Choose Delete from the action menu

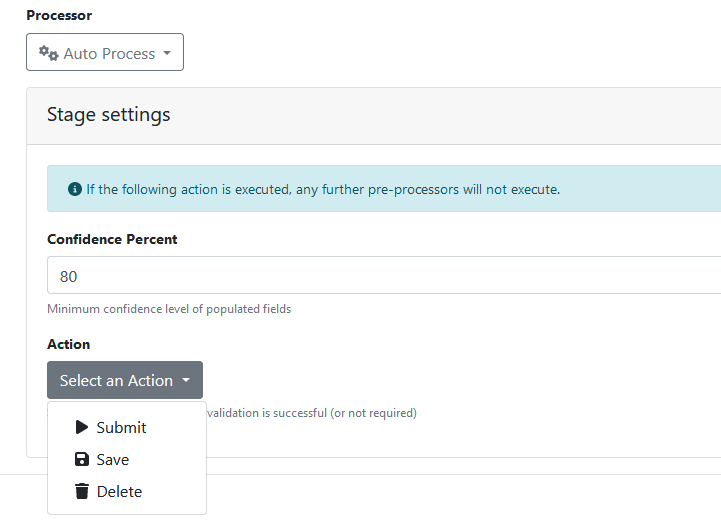tap(119, 491)
